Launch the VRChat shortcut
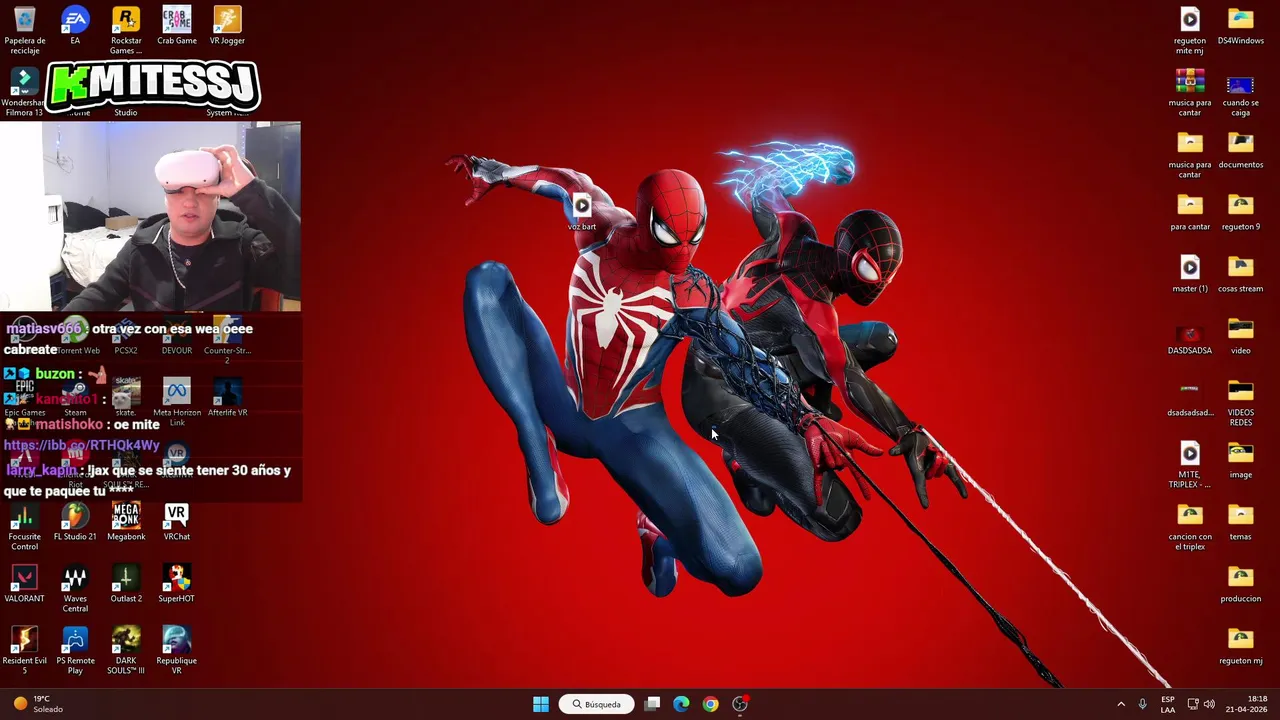This screenshot has width=1280, height=720. pyautogui.click(x=176, y=522)
